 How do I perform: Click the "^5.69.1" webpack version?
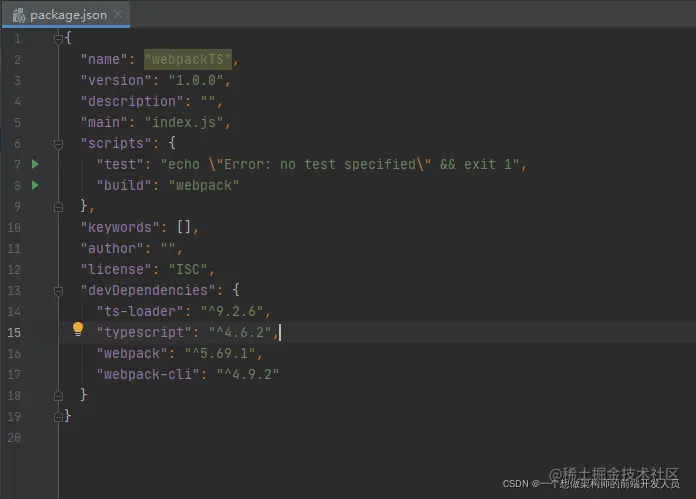[x=220, y=353]
